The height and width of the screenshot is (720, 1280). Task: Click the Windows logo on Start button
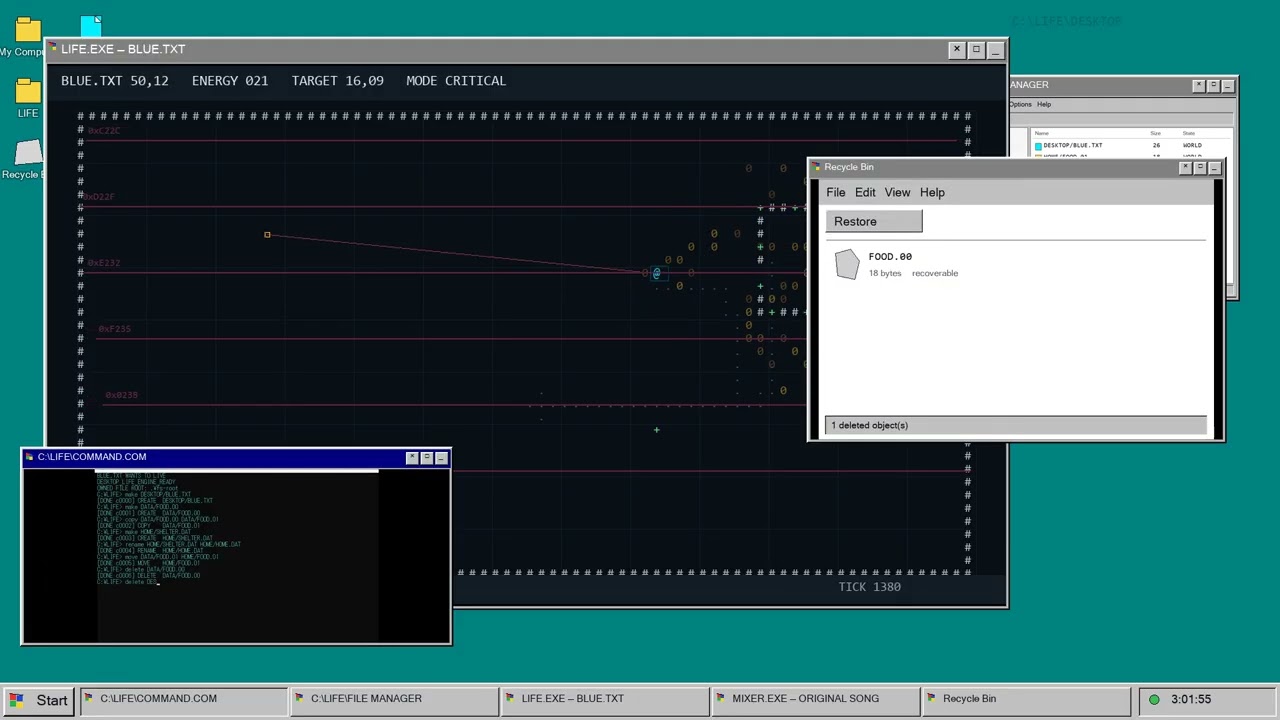tap(17, 700)
